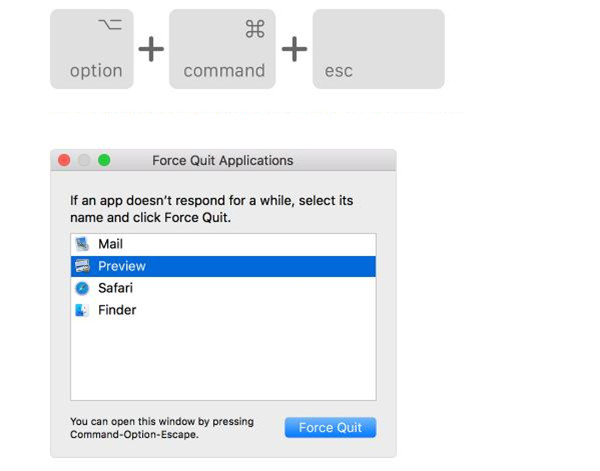Viewport: 600px width, 471px height.
Task: Click the gray minimize window button
Action: [84, 160]
